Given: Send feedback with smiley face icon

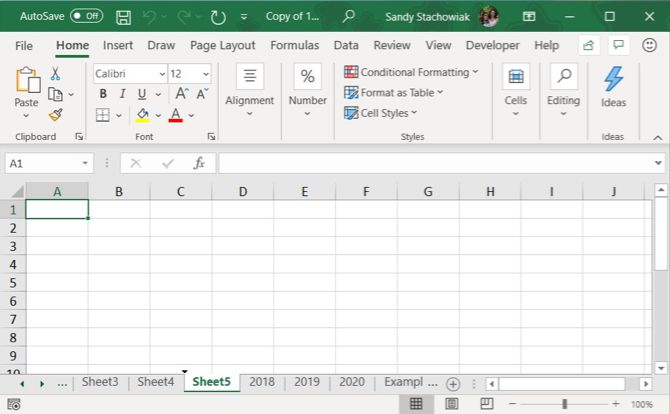Looking at the screenshot, I should click(649, 45).
